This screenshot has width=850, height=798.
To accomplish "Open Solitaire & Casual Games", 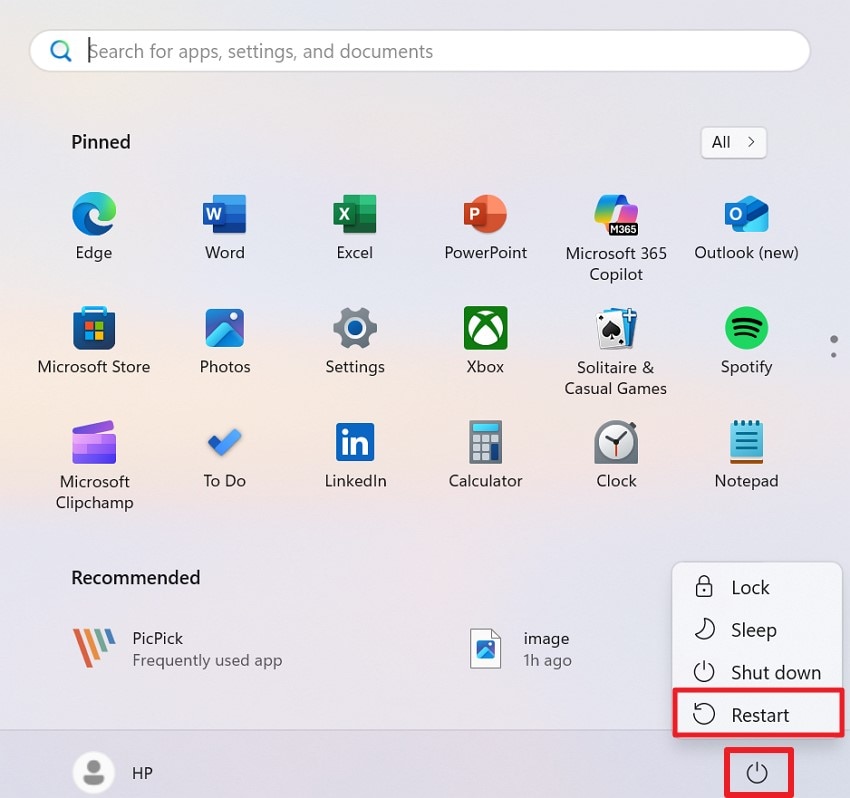I will (616, 352).
